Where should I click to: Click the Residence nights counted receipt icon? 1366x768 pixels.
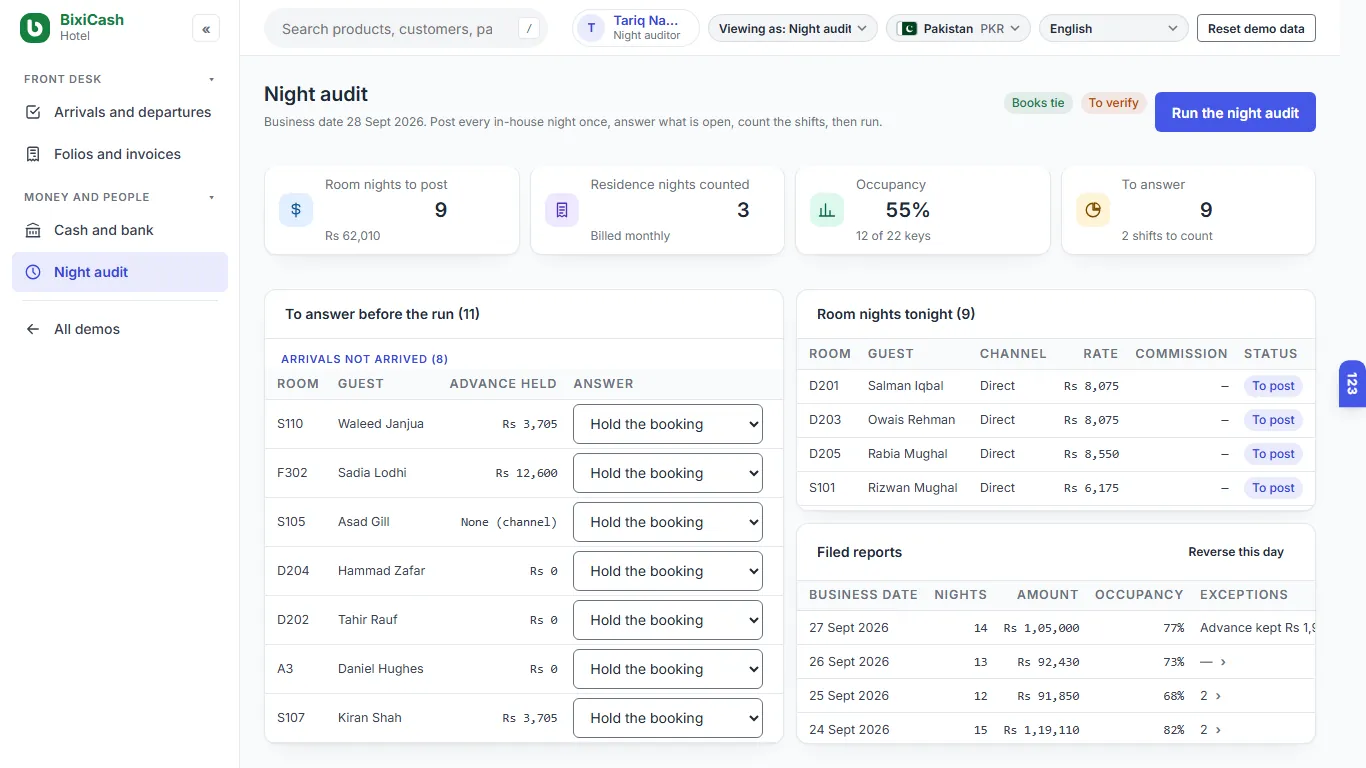coord(562,210)
